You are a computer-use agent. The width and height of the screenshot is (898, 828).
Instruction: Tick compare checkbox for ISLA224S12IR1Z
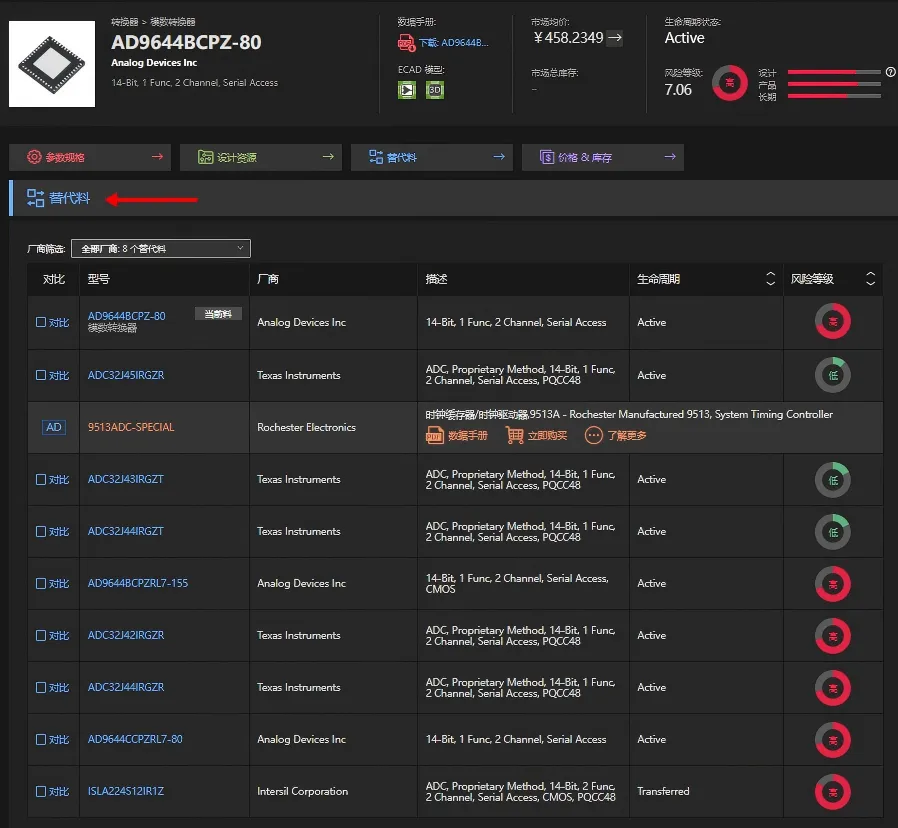[41, 791]
